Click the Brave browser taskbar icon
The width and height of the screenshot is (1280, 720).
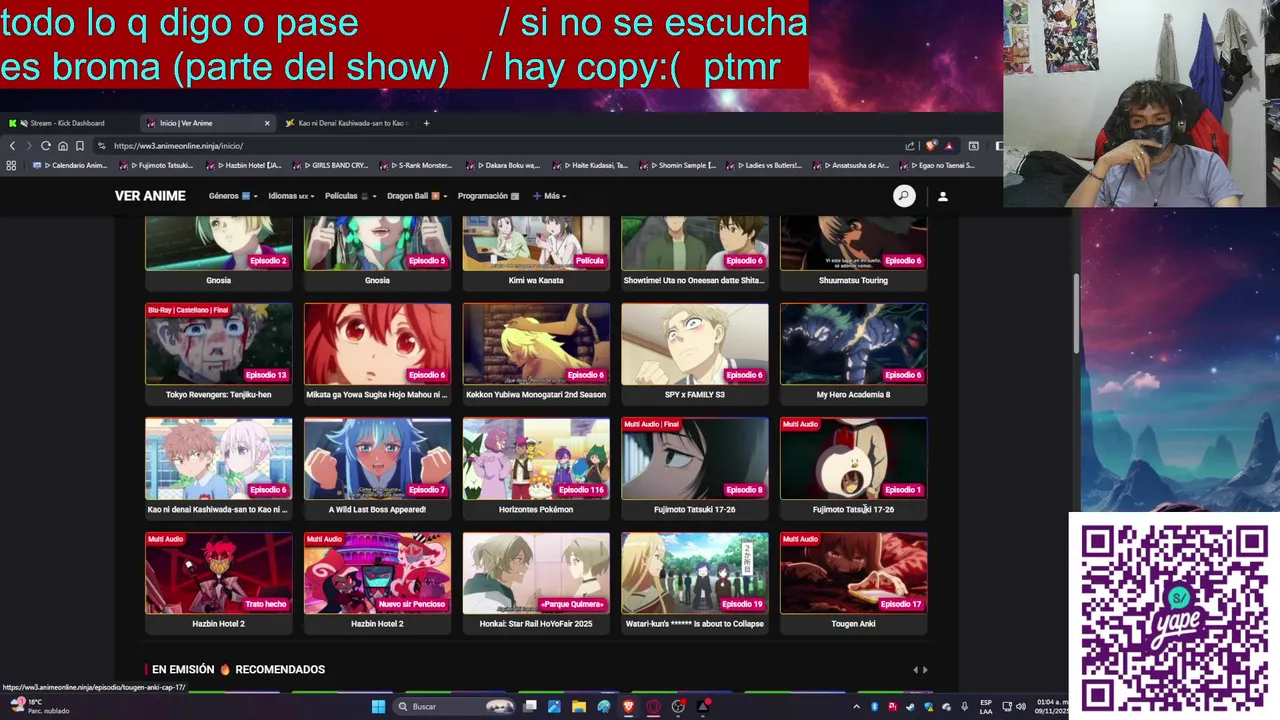[x=629, y=706]
